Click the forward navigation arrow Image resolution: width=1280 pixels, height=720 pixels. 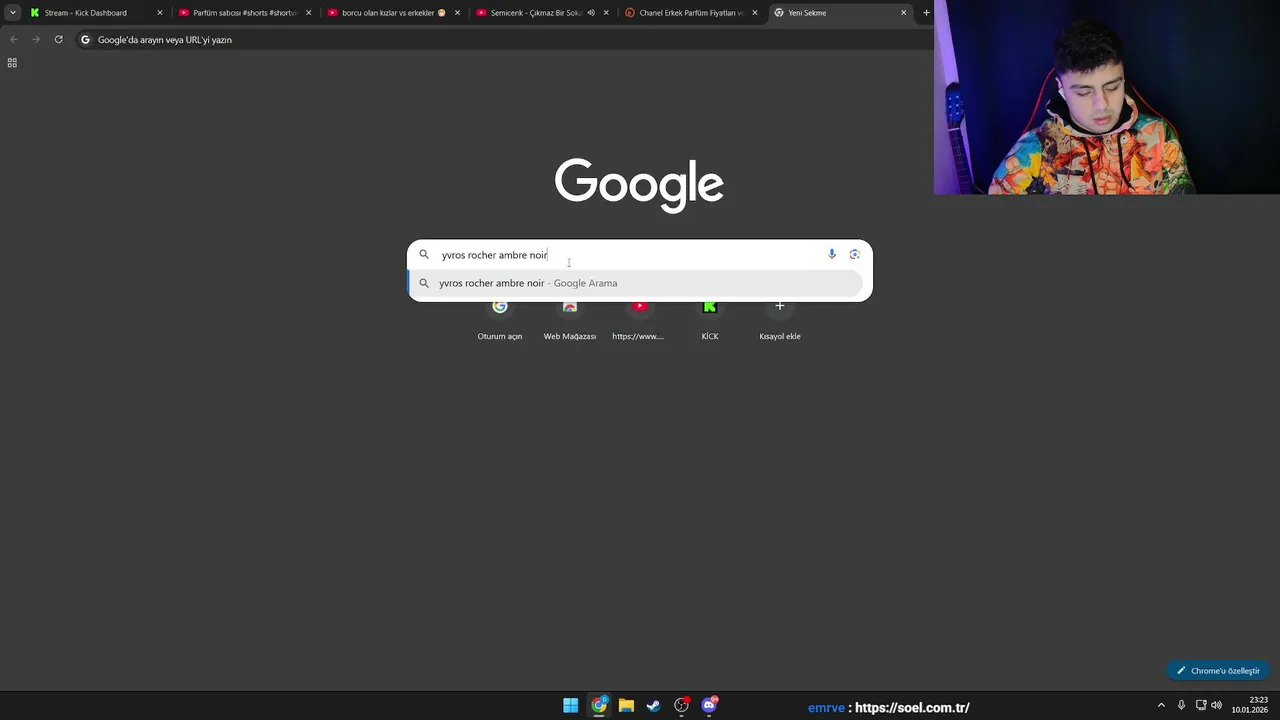pyautogui.click(x=36, y=39)
